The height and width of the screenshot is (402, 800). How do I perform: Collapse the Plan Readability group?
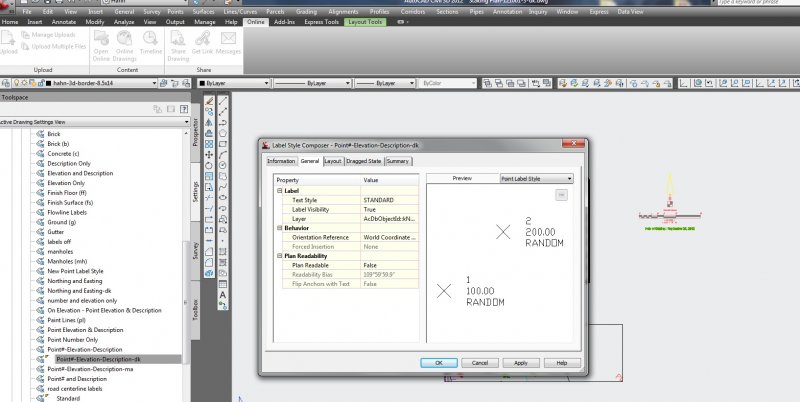(x=280, y=255)
